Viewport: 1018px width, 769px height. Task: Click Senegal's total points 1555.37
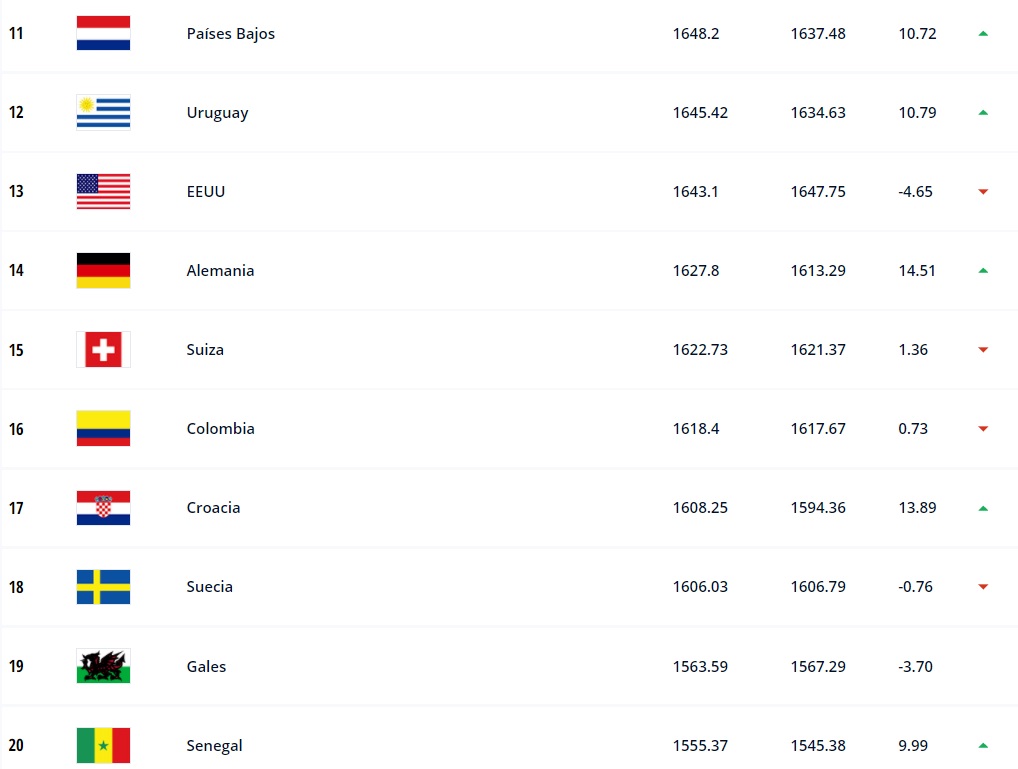(700, 746)
